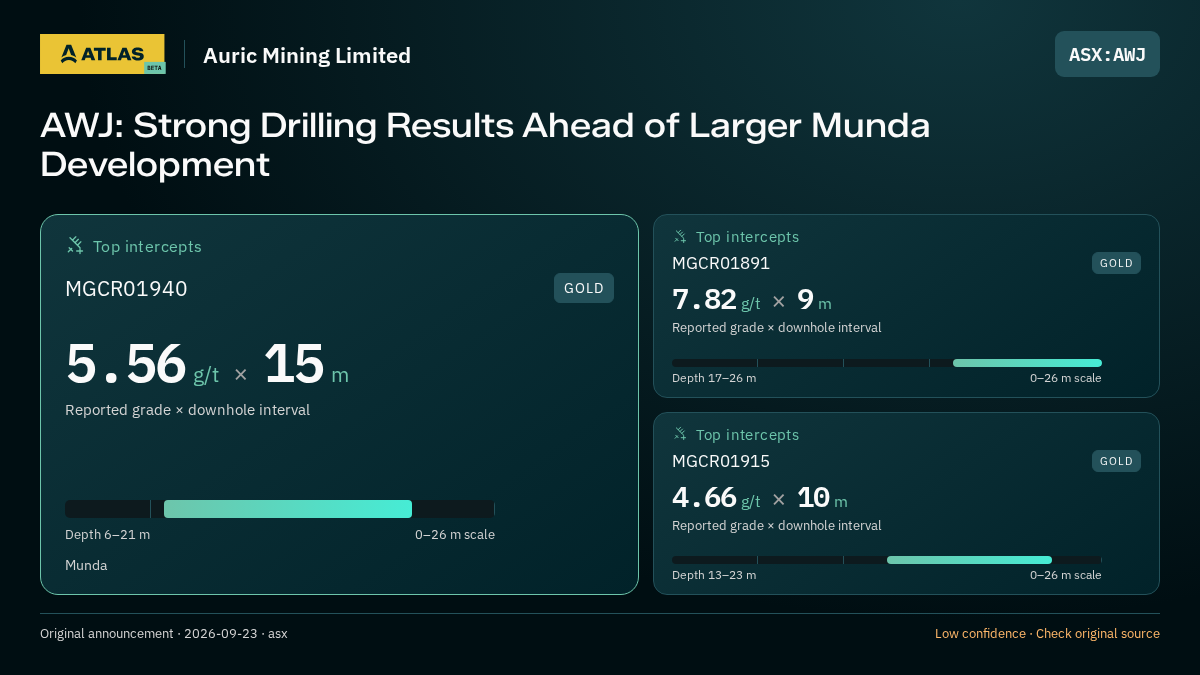Viewport: 1200px width, 675px height.
Task: Click the 0–26 m scale label under MGCR01891
Action: [x=1066, y=378]
